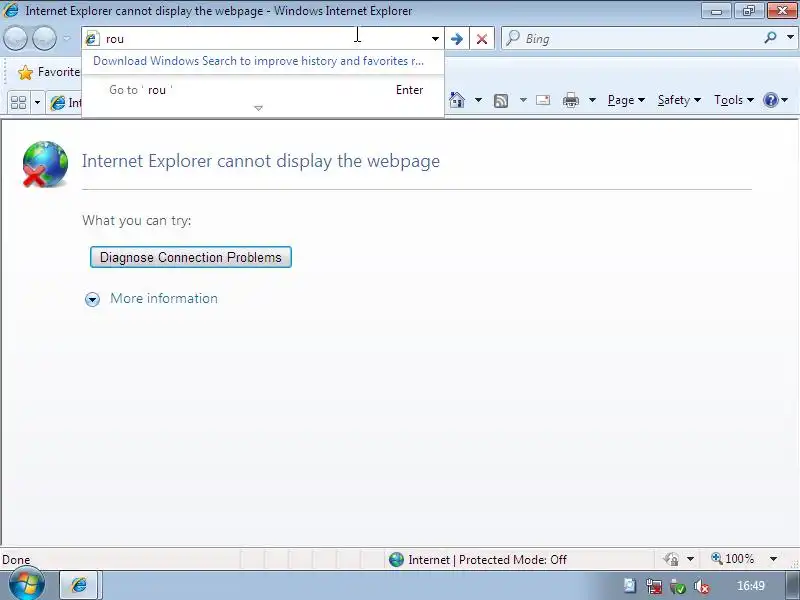Open the search provider options dropdown
The image size is (800, 600).
point(790,37)
